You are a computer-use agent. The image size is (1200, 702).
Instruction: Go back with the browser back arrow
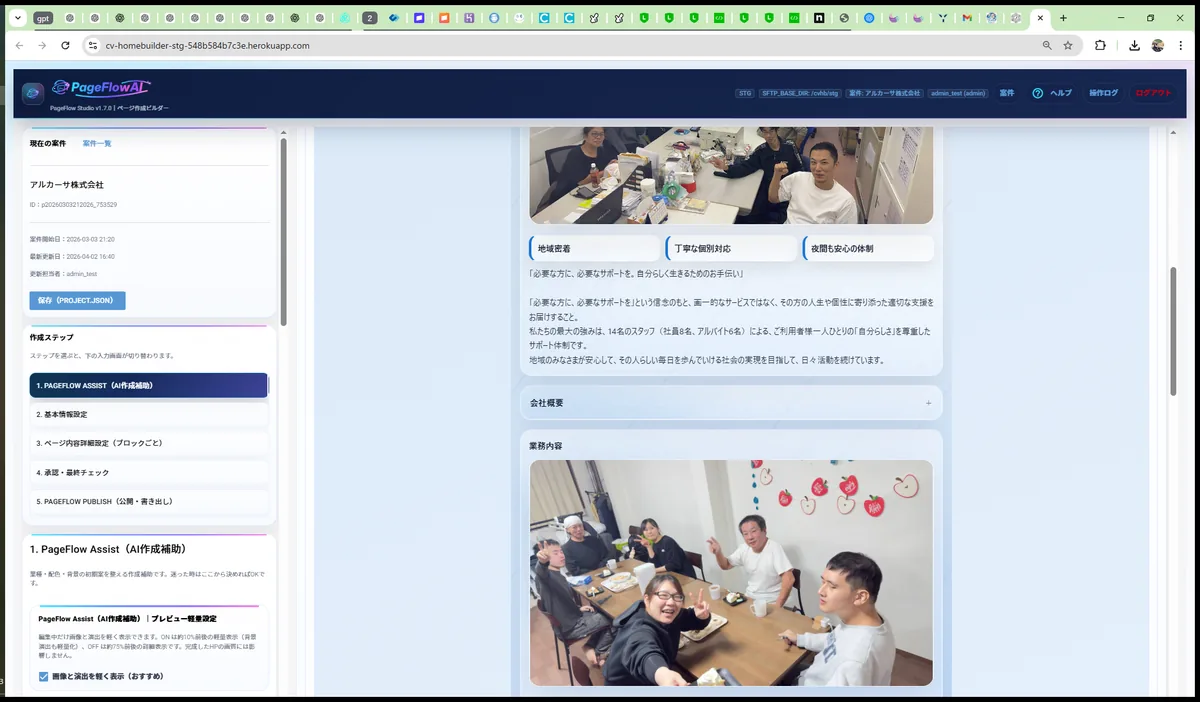coord(19,45)
